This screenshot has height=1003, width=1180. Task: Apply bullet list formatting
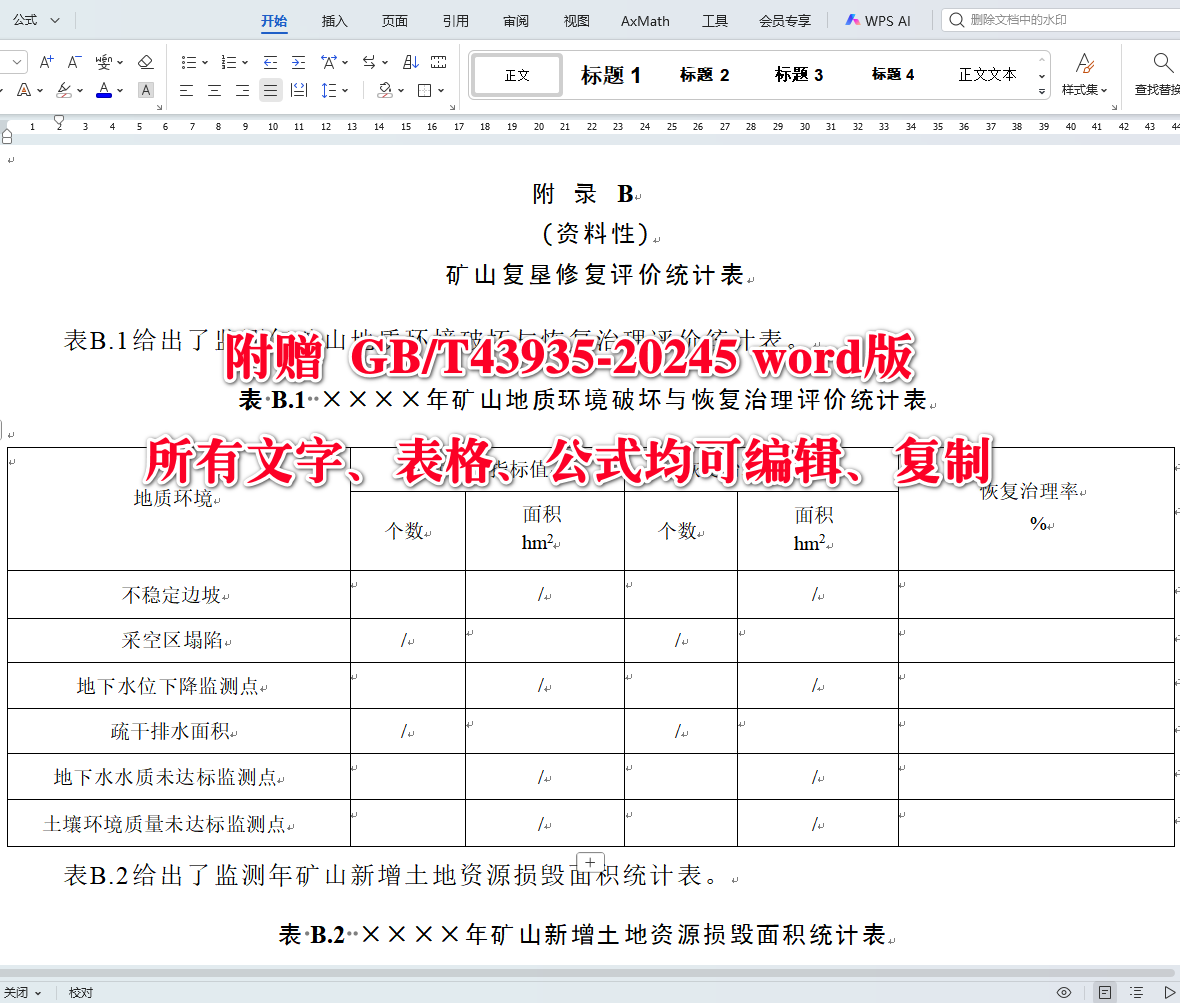tap(190, 62)
